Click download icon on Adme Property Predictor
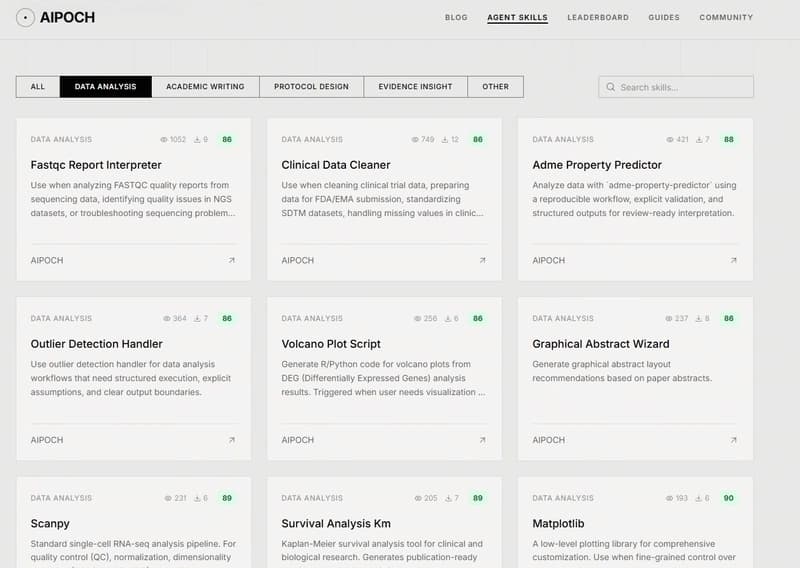The image size is (800, 568). pos(699,139)
